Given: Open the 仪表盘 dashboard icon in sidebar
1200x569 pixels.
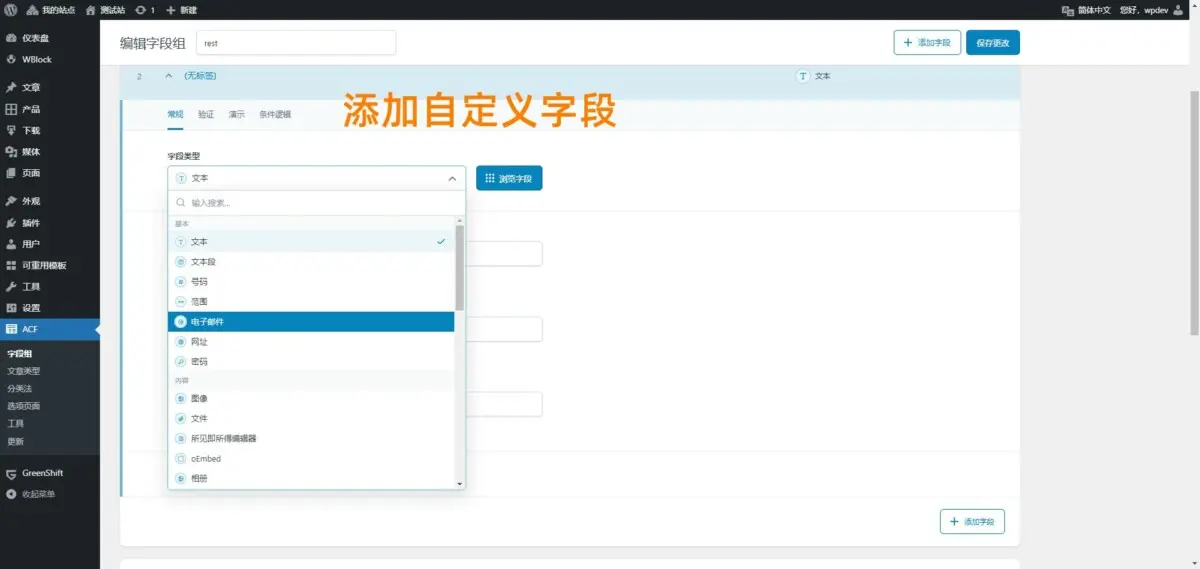Looking at the screenshot, I should click(x=11, y=38).
